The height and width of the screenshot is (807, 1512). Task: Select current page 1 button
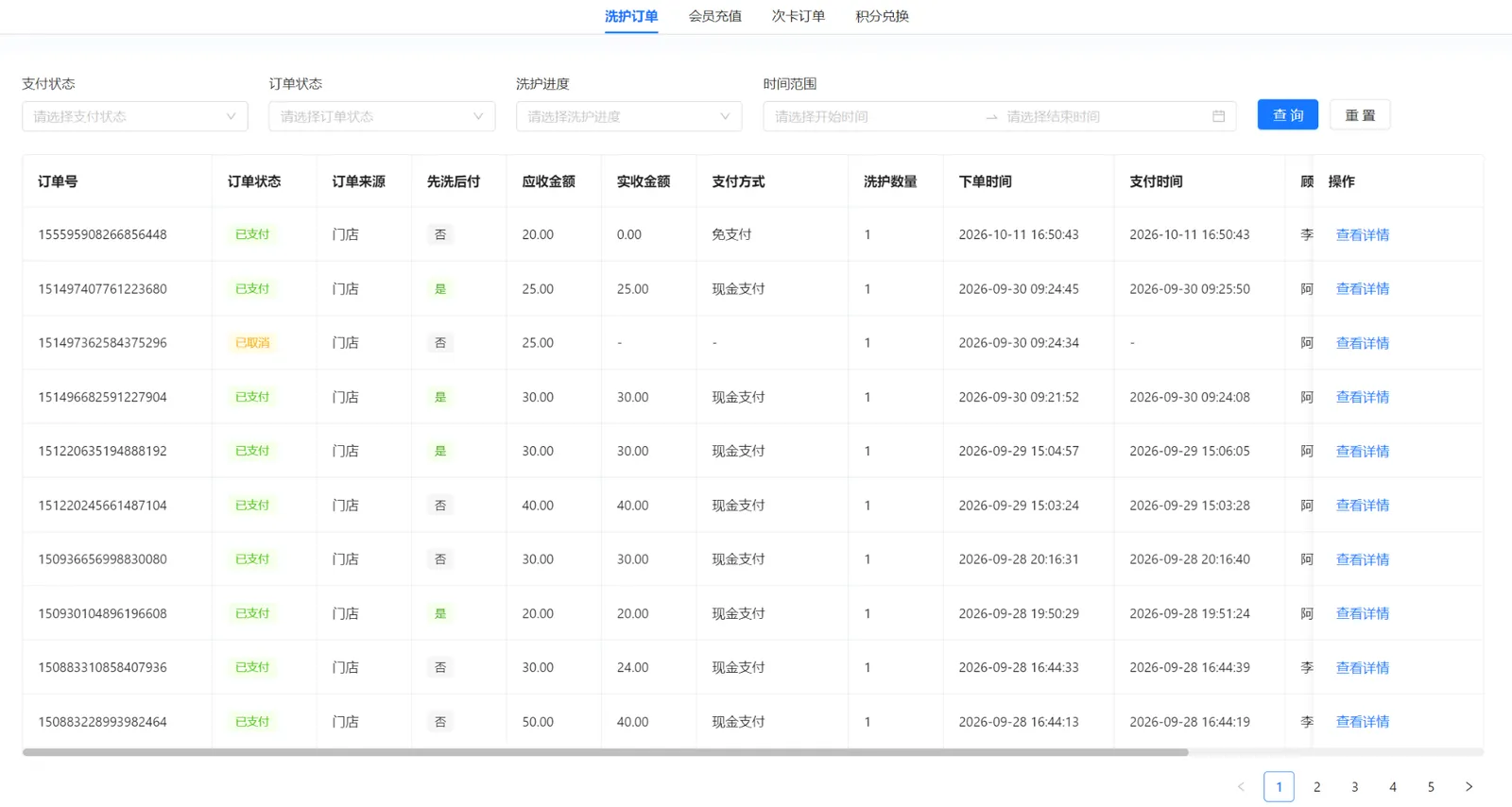pyautogui.click(x=1279, y=786)
